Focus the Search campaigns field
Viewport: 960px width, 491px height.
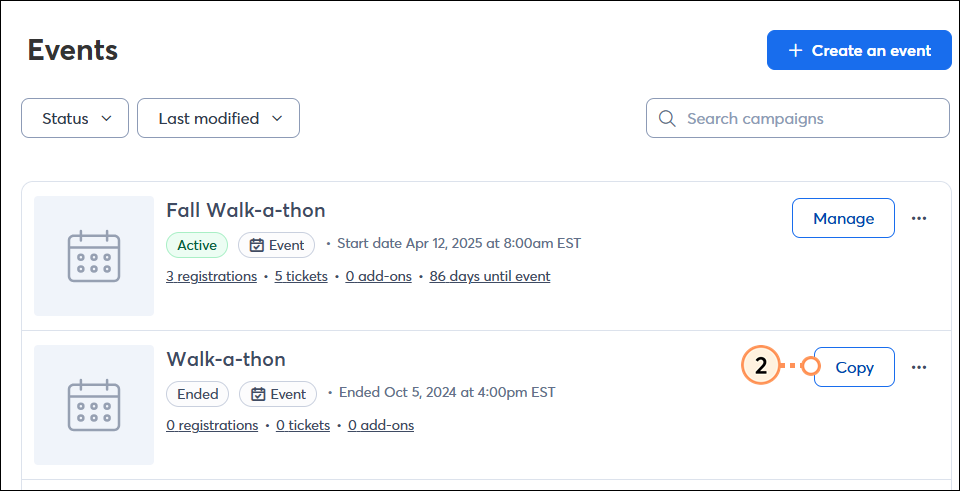click(798, 118)
